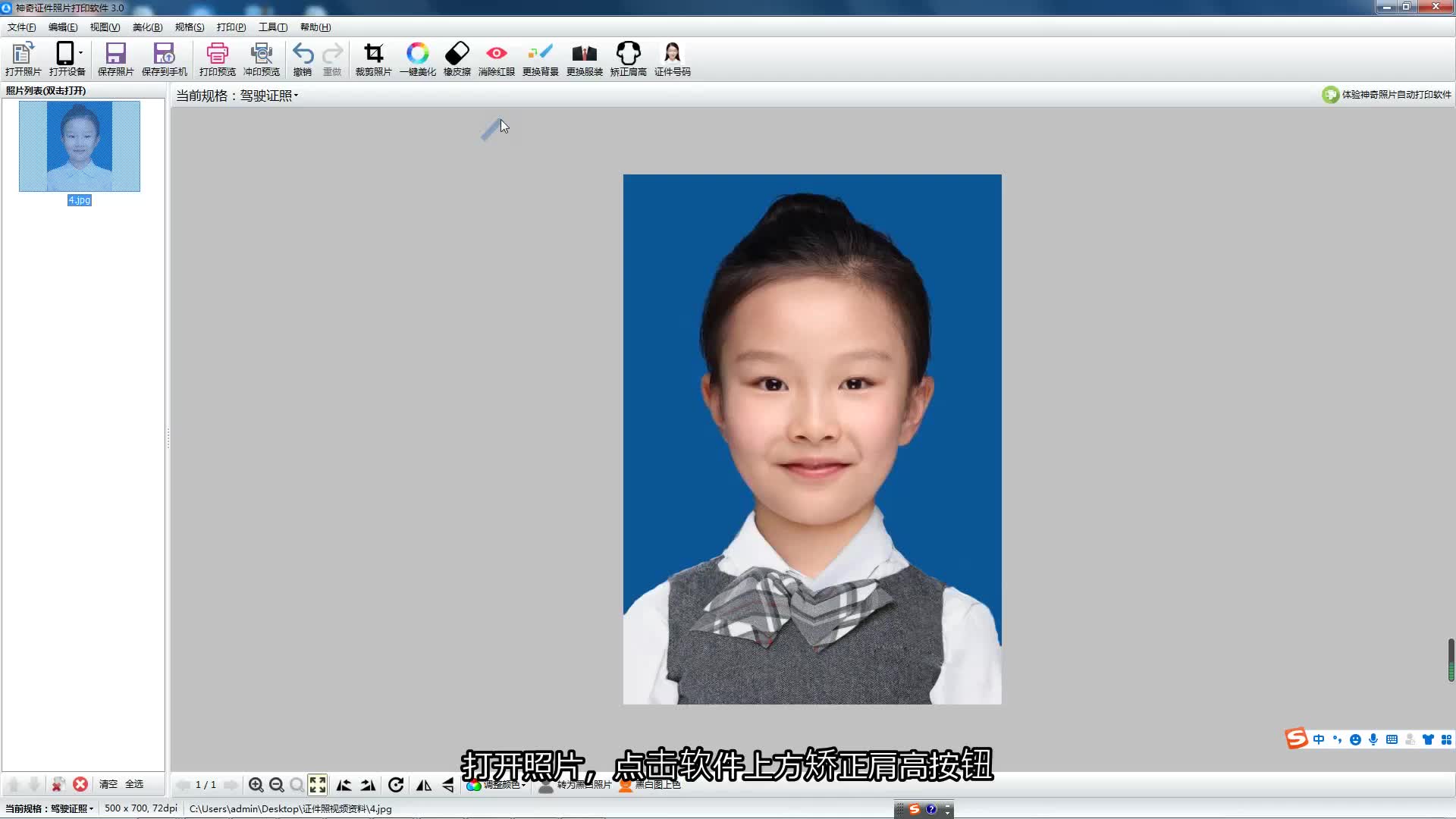Click the 打印预览 print preview icon
This screenshot has height=819, width=1456.
(x=217, y=59)
